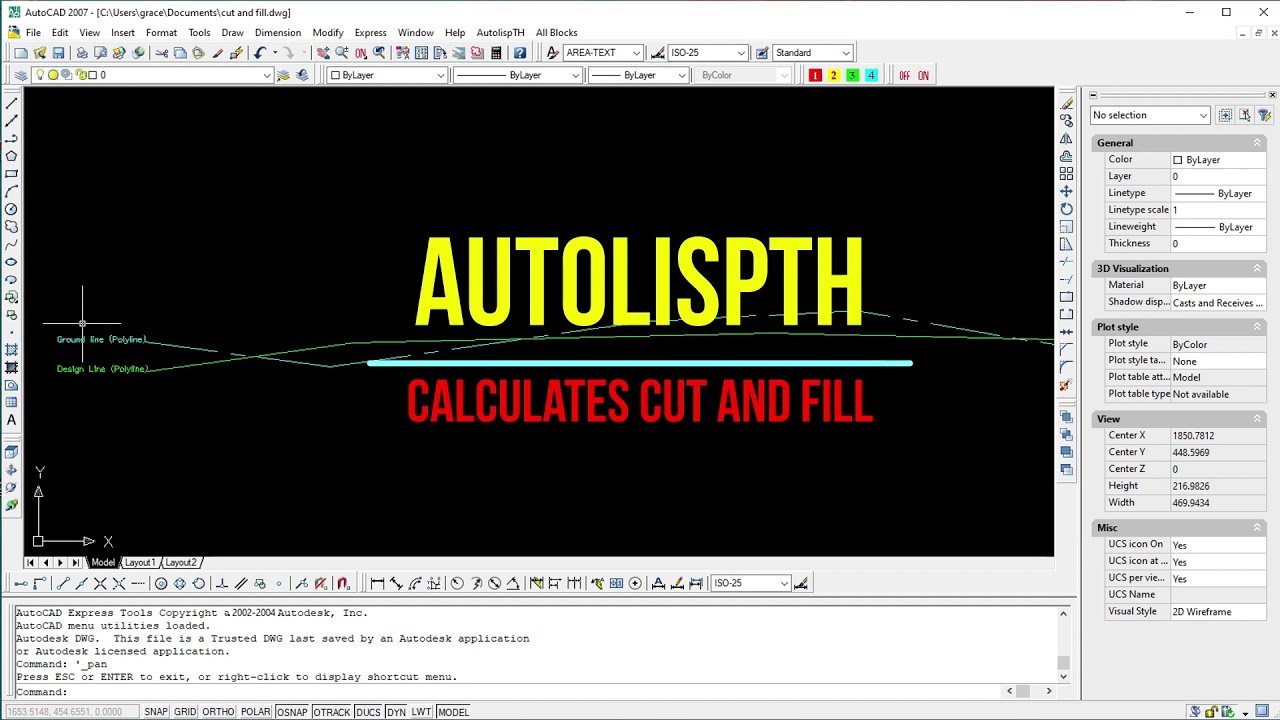Collapse the General section in Properties

(x=1257, y=143)
